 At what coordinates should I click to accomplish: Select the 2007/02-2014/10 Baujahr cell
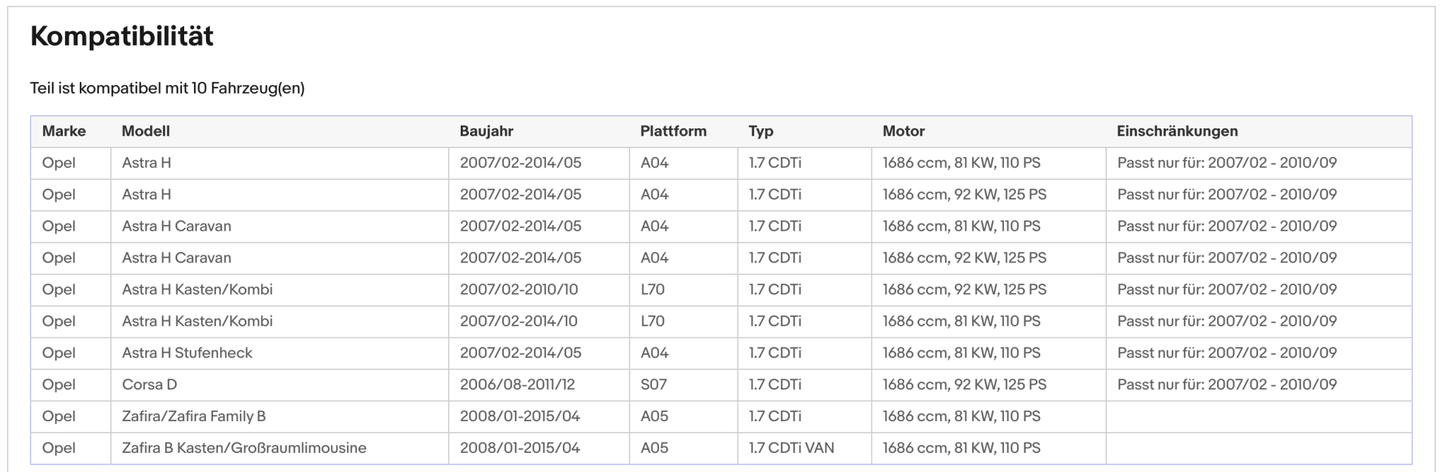pyautogui.click(x=520, y=321)
